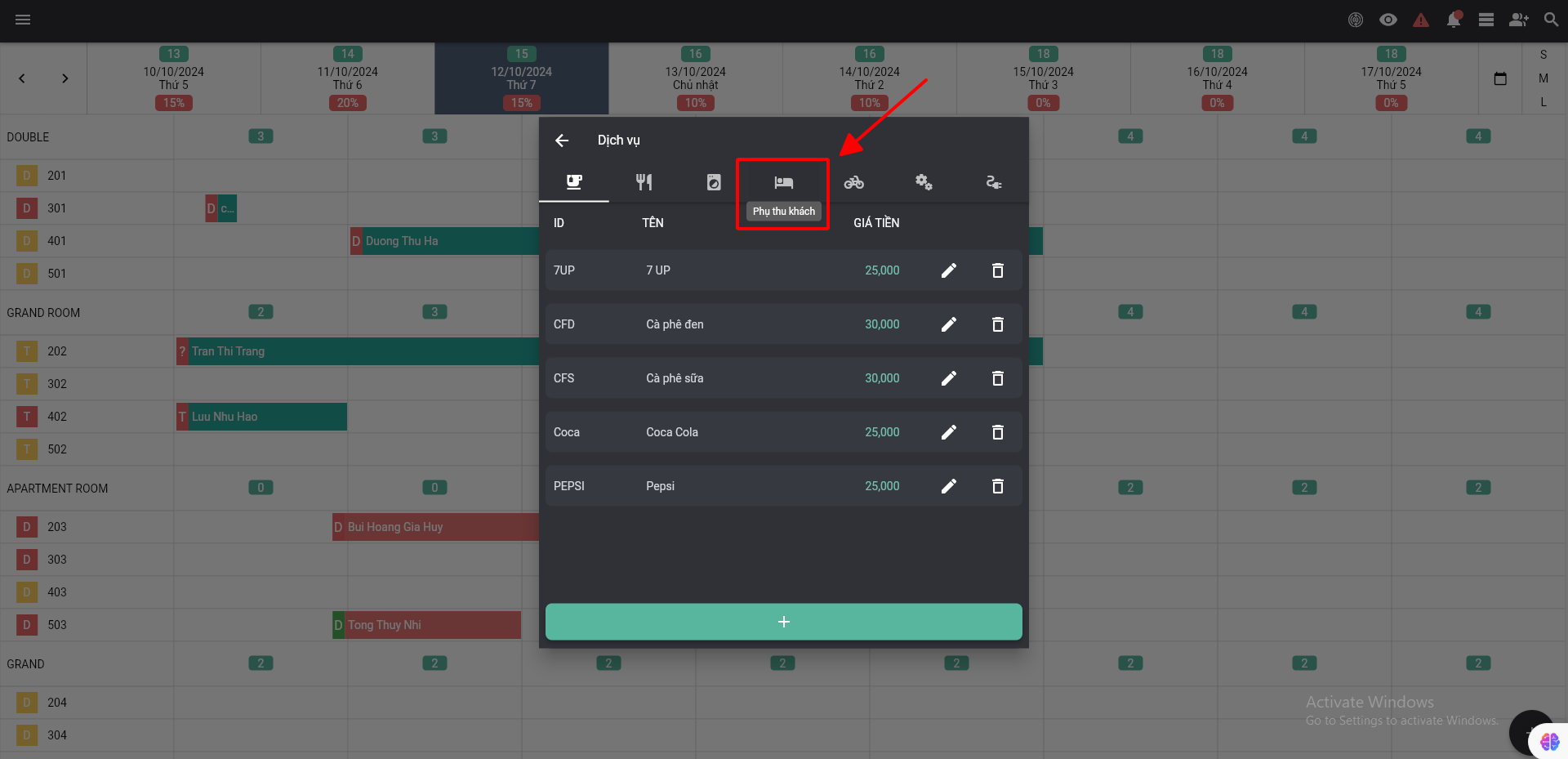The width and height of the screenshot is (1568, 759).
Task: Open search with the magnifier icon
Action: click(1551, 20)
